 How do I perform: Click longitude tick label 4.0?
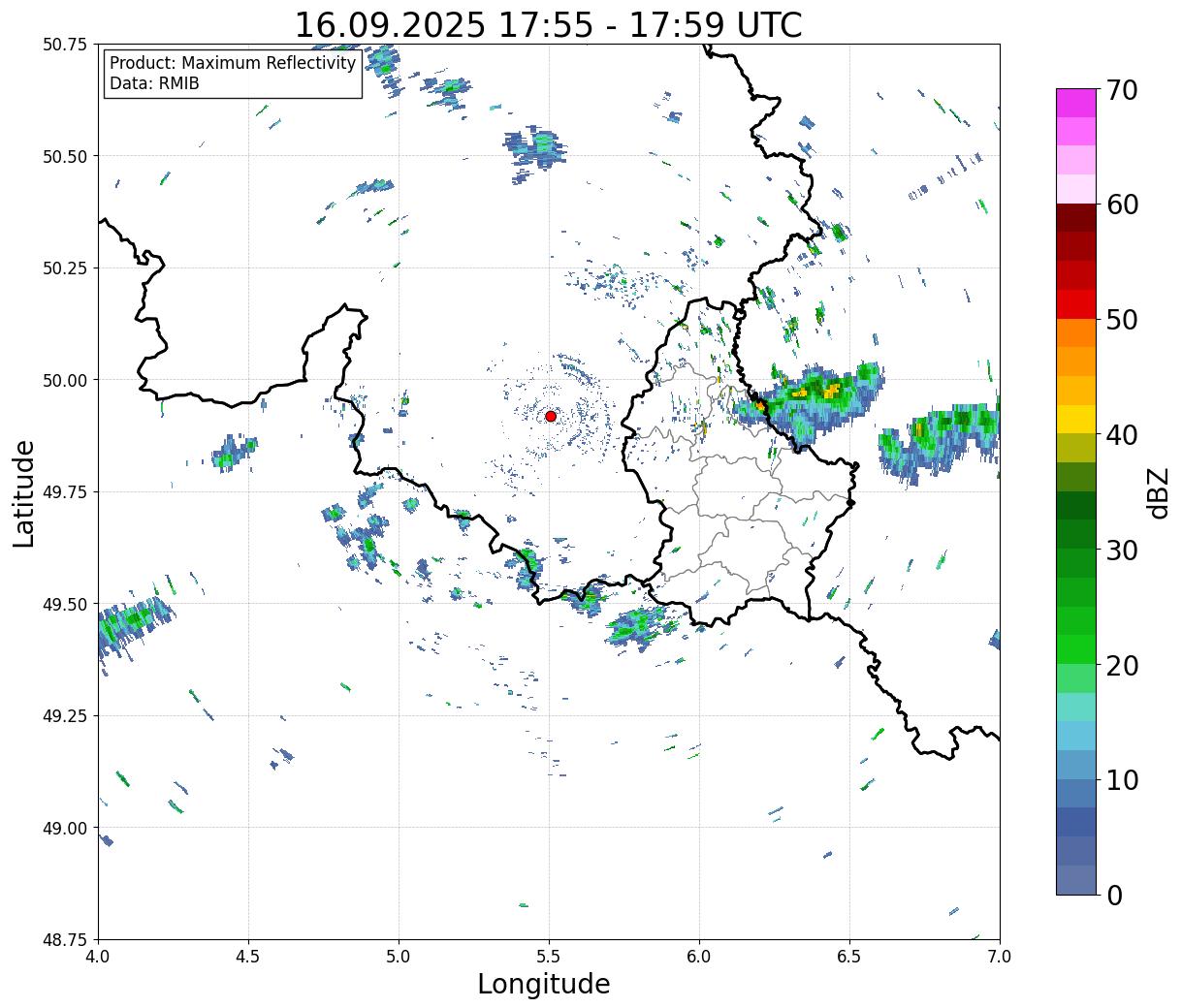98,956
